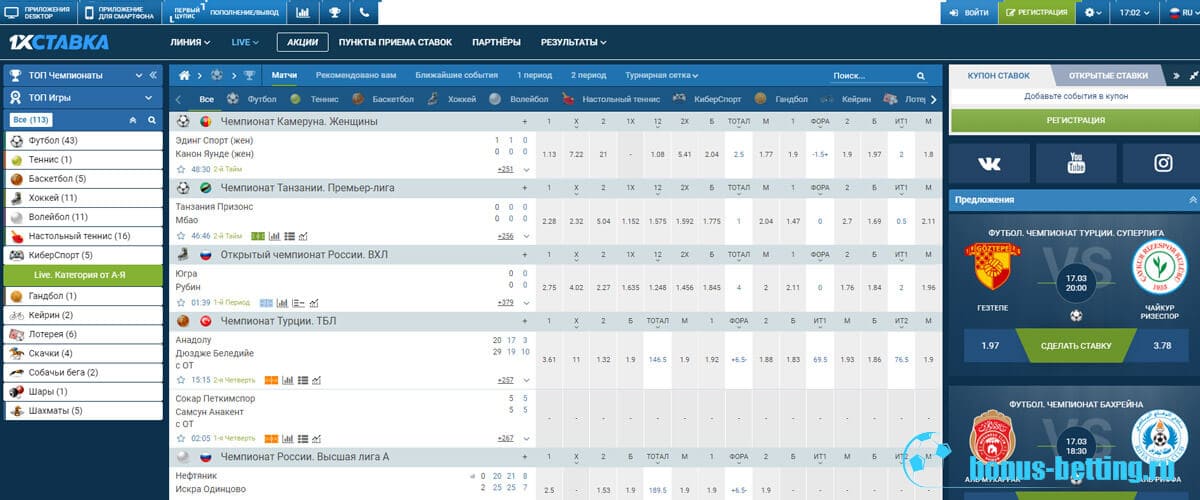The height and width of the screenshot is (500, 1200).
Task: Switch to the Матчи tab
Action: click(x=284, y=75)
